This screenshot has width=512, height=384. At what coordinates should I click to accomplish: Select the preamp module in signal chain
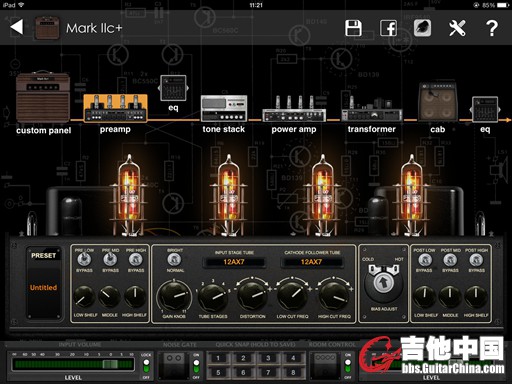pyautogui.click(x=115, y=108)
